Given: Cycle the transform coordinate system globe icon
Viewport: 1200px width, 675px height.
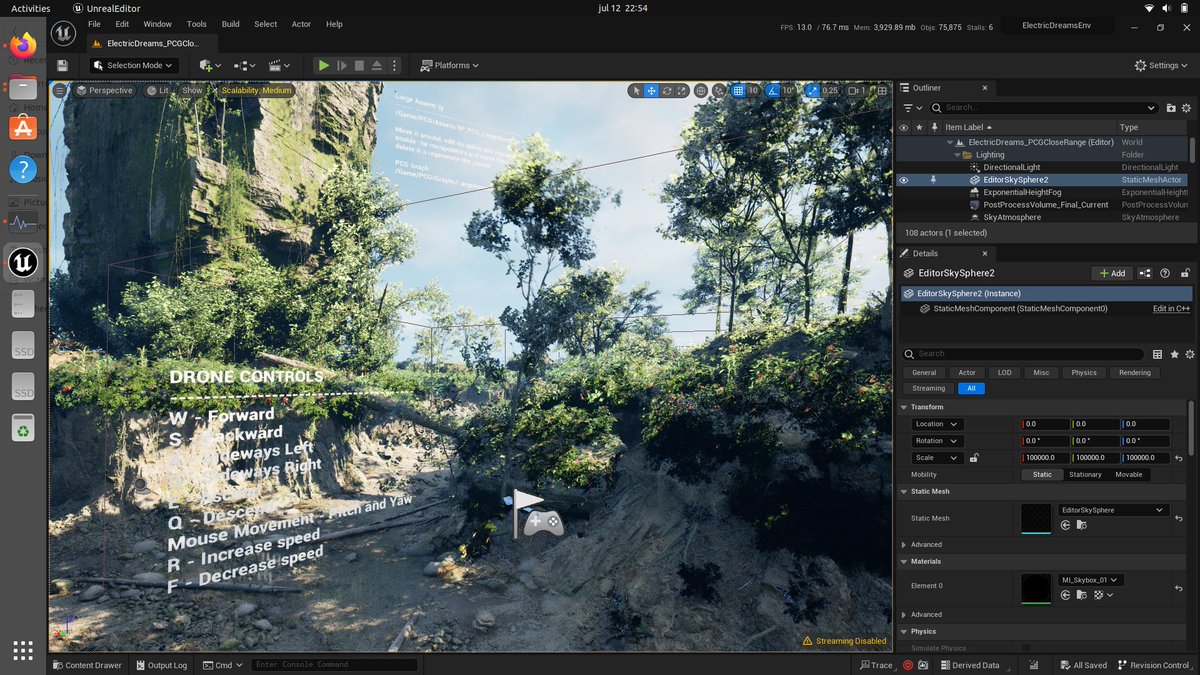Looking at the screenshot, I should click(701, 90).
